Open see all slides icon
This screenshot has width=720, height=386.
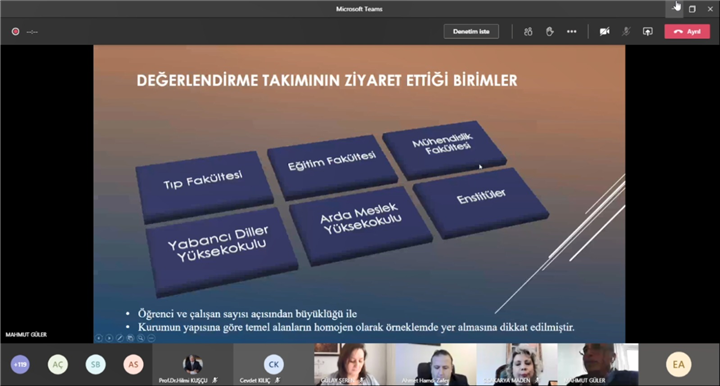pyautogui.click(x=130, y=338)
